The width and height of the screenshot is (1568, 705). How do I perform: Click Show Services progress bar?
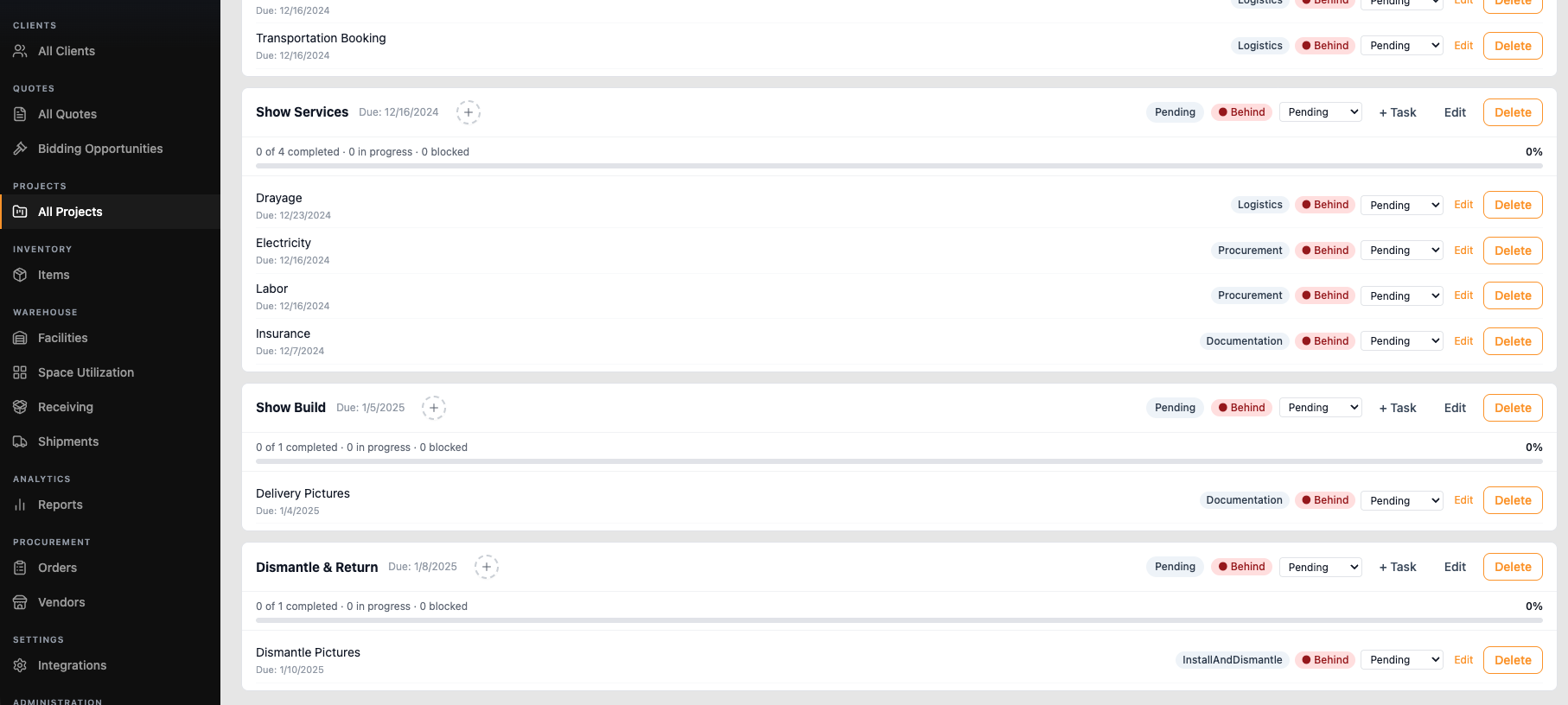899,166
